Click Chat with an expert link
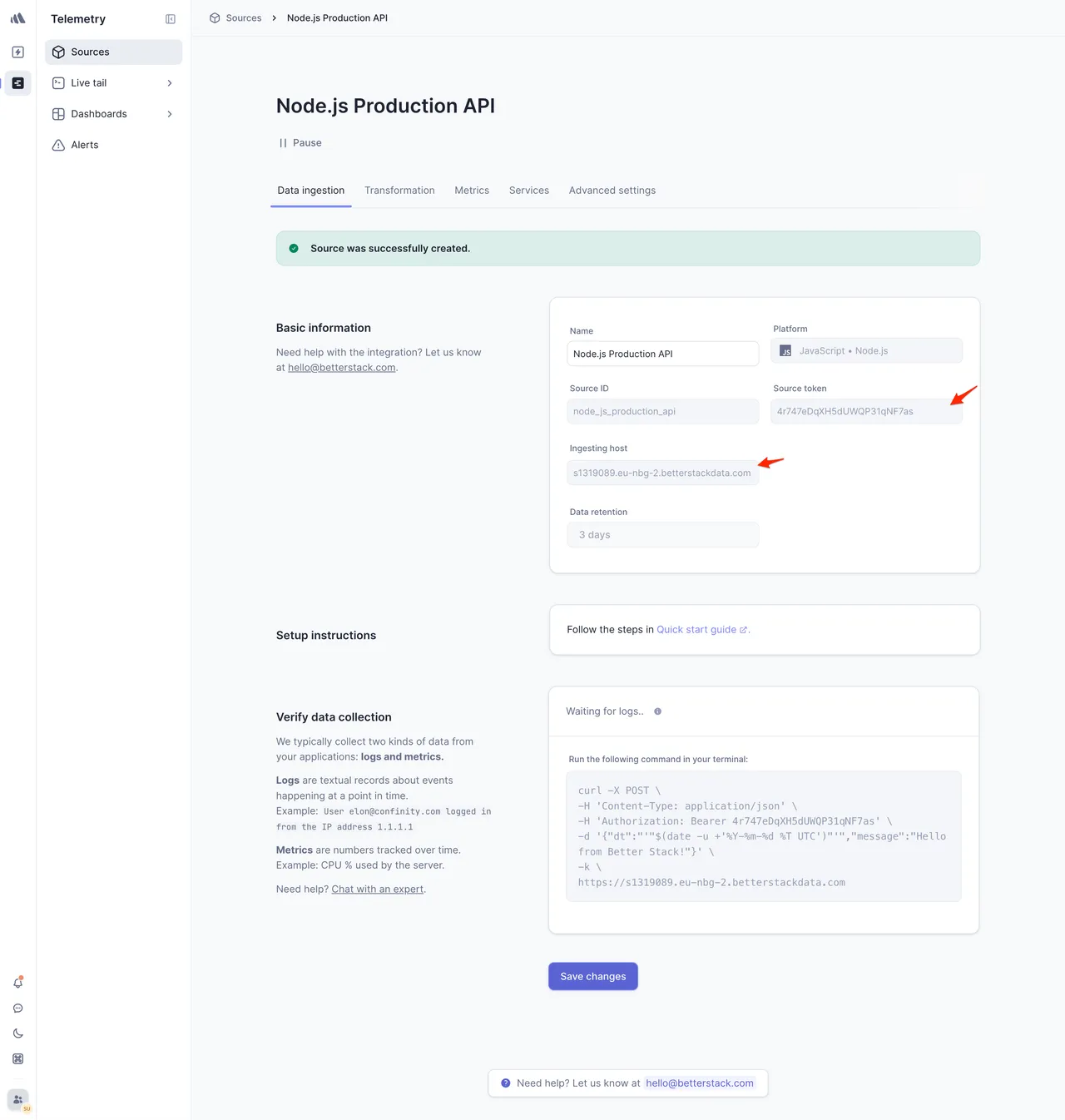The width and height of the screenshot is (1065, 1120). point(378,890)
